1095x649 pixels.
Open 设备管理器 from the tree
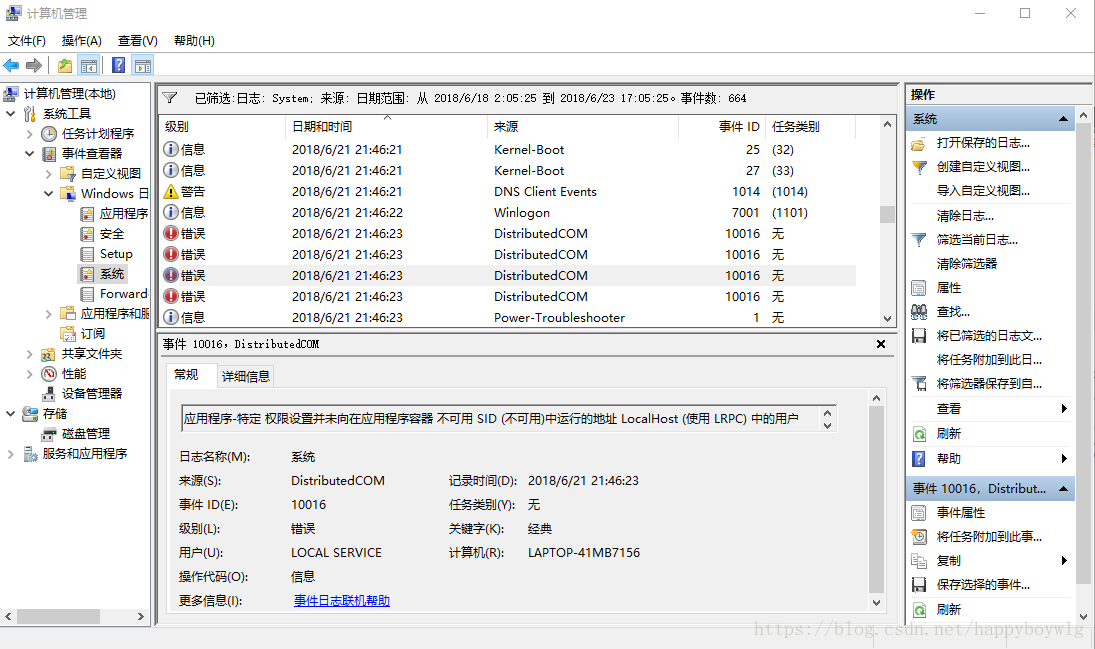91,394
